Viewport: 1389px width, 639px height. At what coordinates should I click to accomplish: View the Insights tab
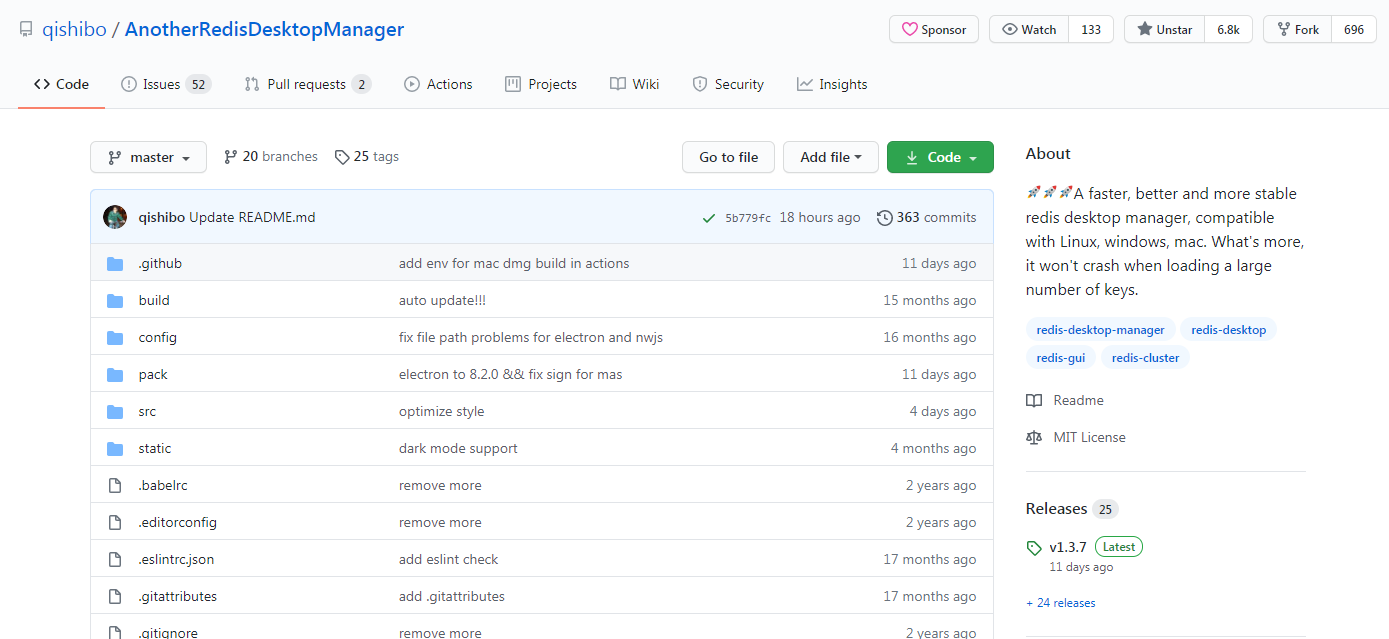tap(832, 84)
